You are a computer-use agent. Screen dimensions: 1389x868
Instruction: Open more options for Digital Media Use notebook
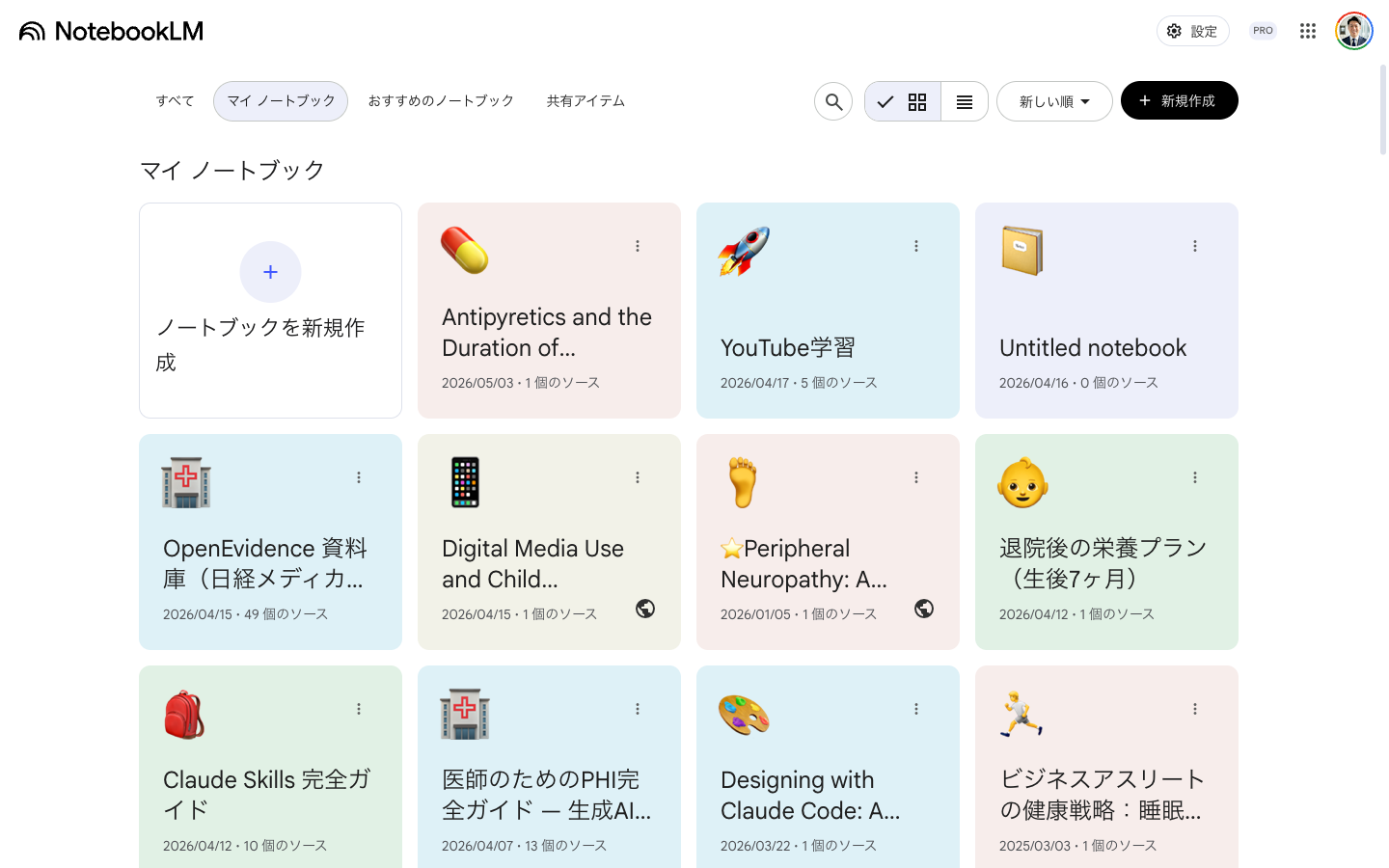(x=638, y=477)
